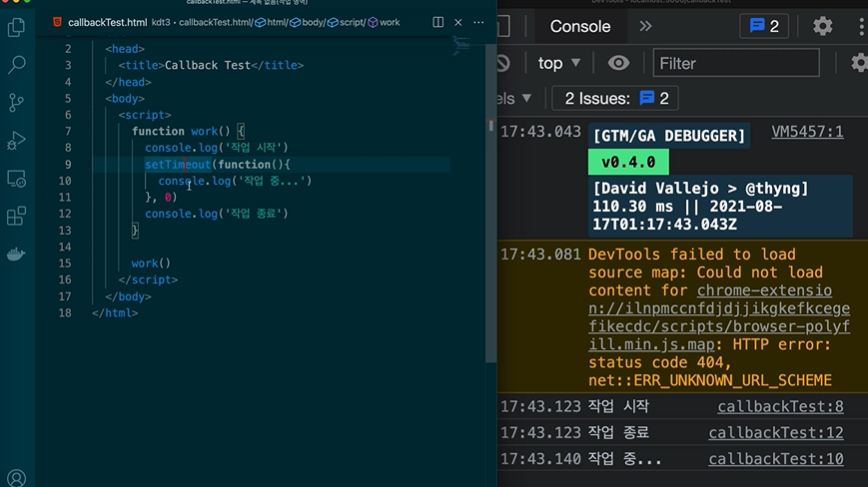This screenshot has width=868, height=487.
Task: Click the callbackTest.html breadcrumb segment
Action: coord(215,22)
